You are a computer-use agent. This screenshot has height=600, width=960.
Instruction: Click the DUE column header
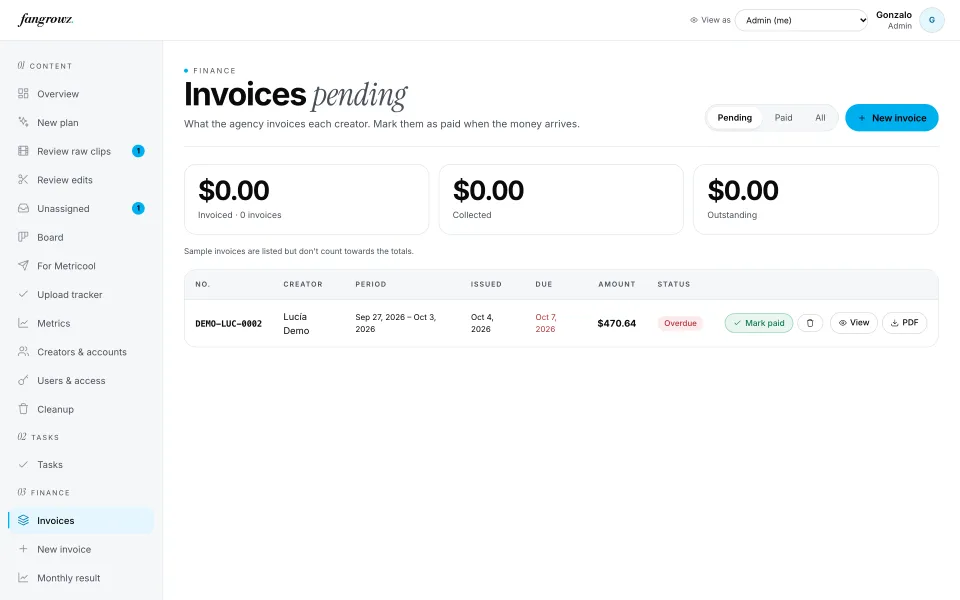(x=544, y=284)
